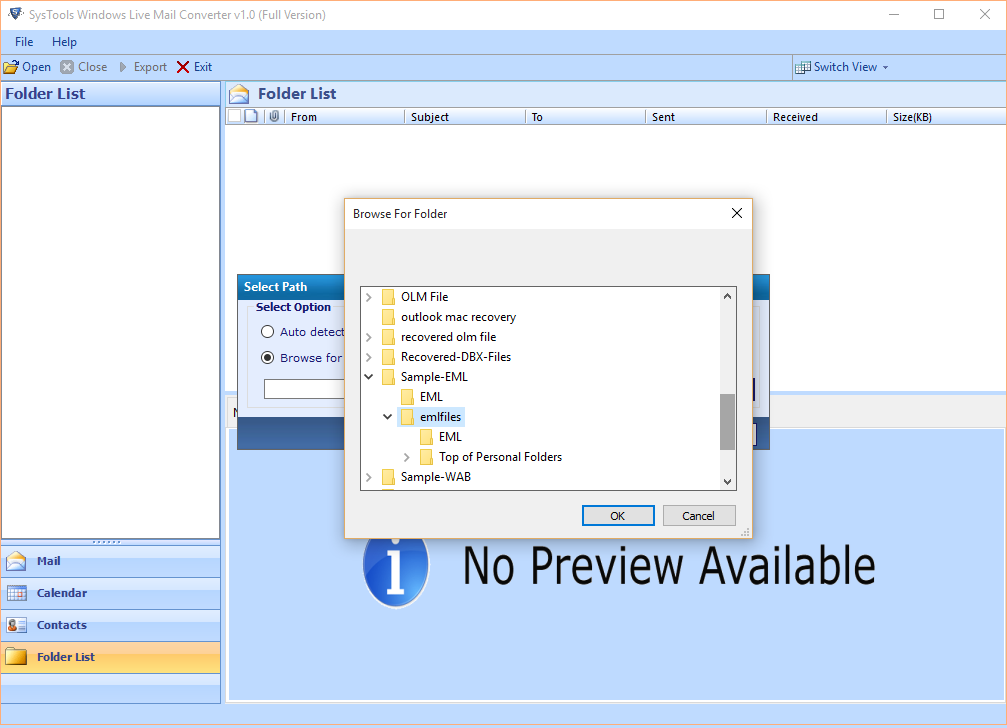Minimize the application window
Viewport: 1007px width, 728px height.
coord(893,14)
